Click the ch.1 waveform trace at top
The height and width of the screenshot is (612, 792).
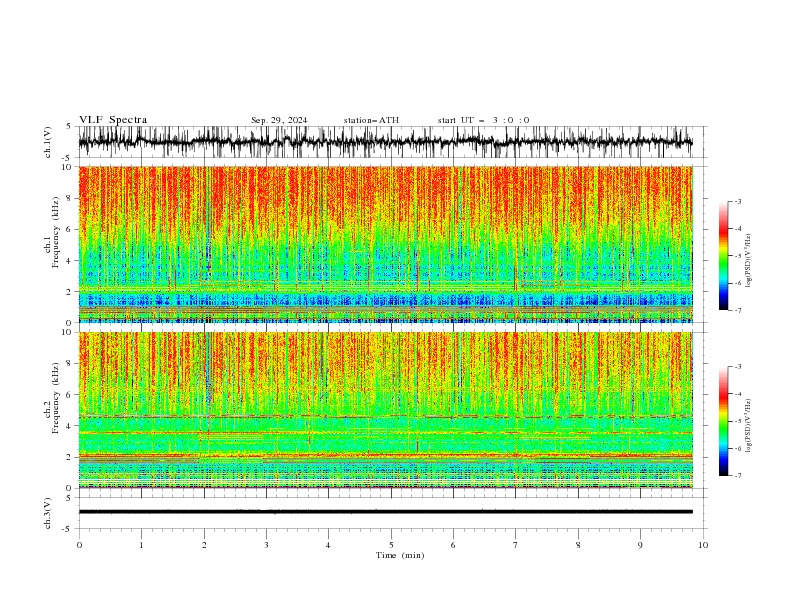386,142
